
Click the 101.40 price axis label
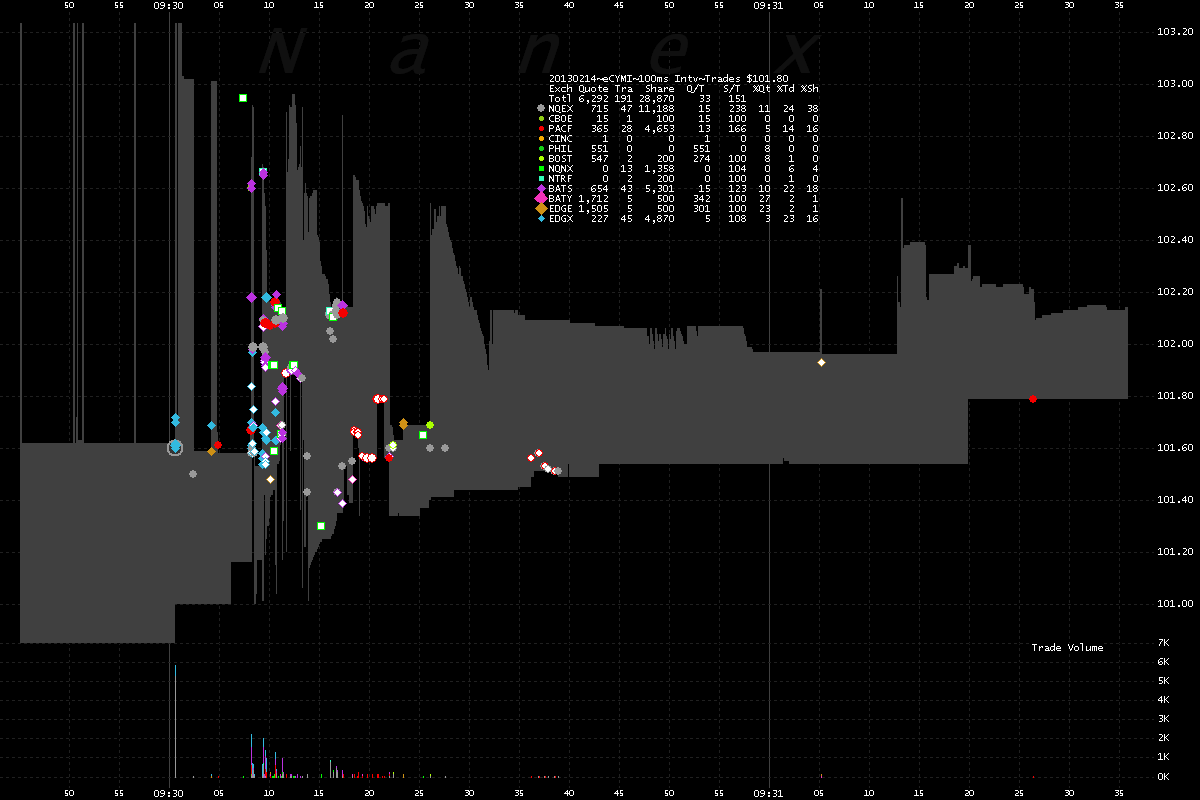pyautogui.click(x=1173, y=500)
